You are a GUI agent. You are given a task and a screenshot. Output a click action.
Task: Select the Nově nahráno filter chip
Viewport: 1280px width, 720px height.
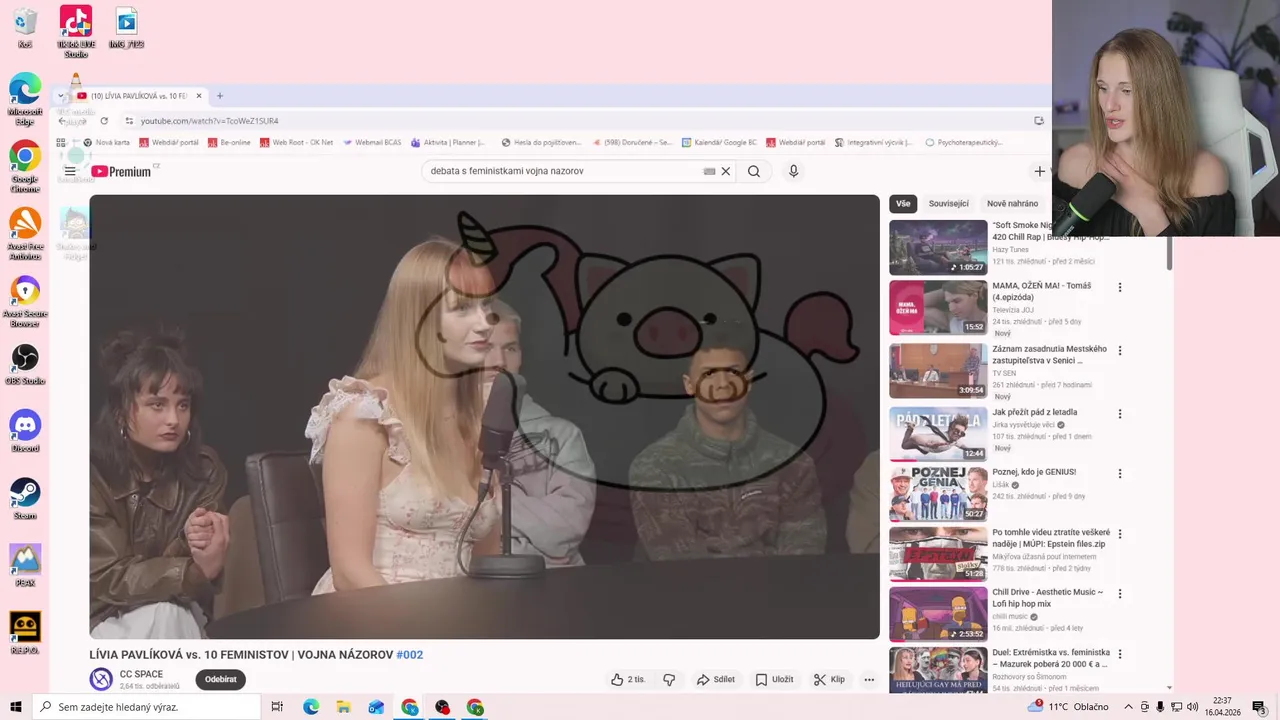pyautogui.click(x=1012, y=203)
